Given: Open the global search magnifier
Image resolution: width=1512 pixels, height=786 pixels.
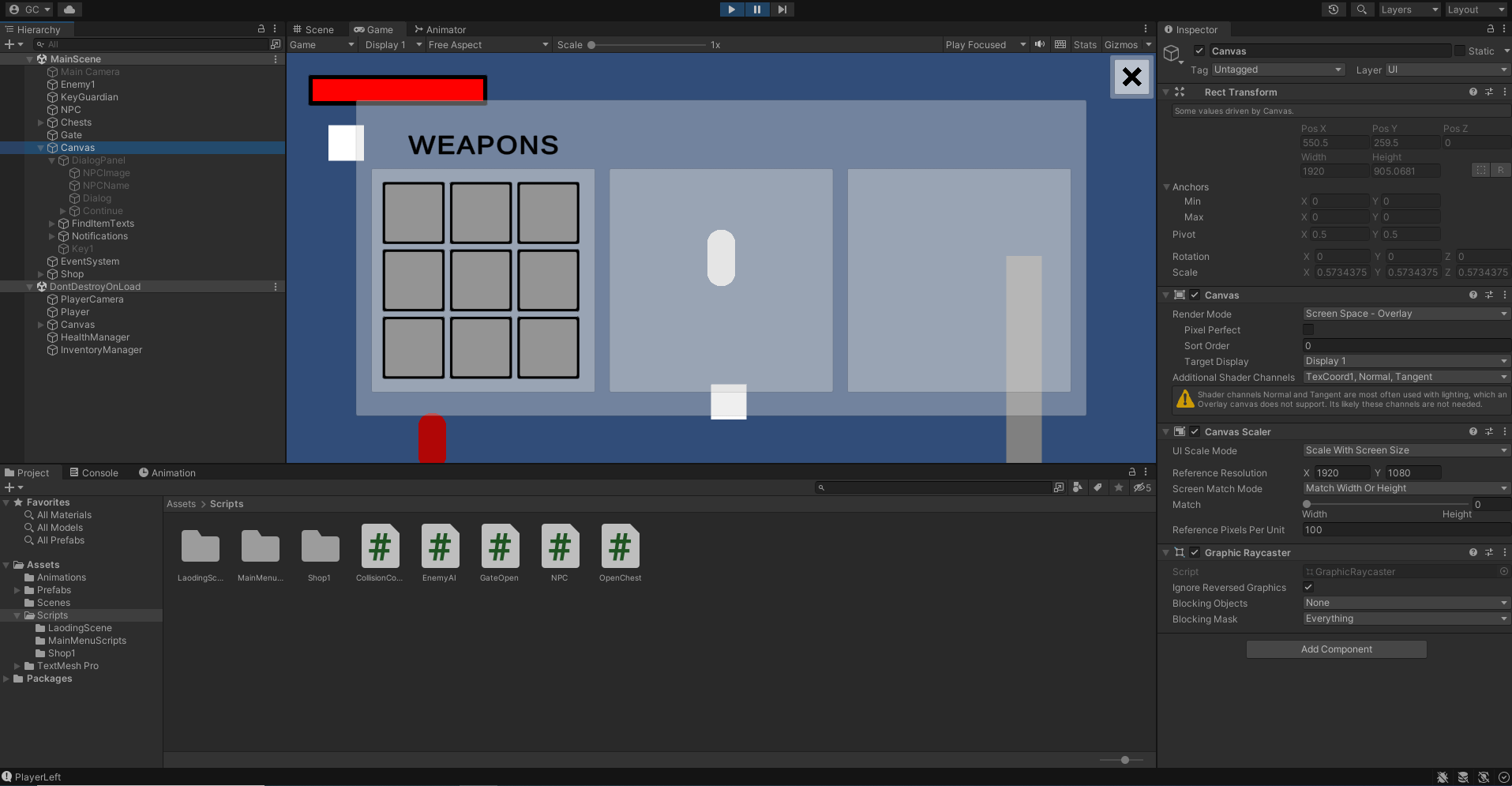Looking at the screenshot, I should 1361,9.
